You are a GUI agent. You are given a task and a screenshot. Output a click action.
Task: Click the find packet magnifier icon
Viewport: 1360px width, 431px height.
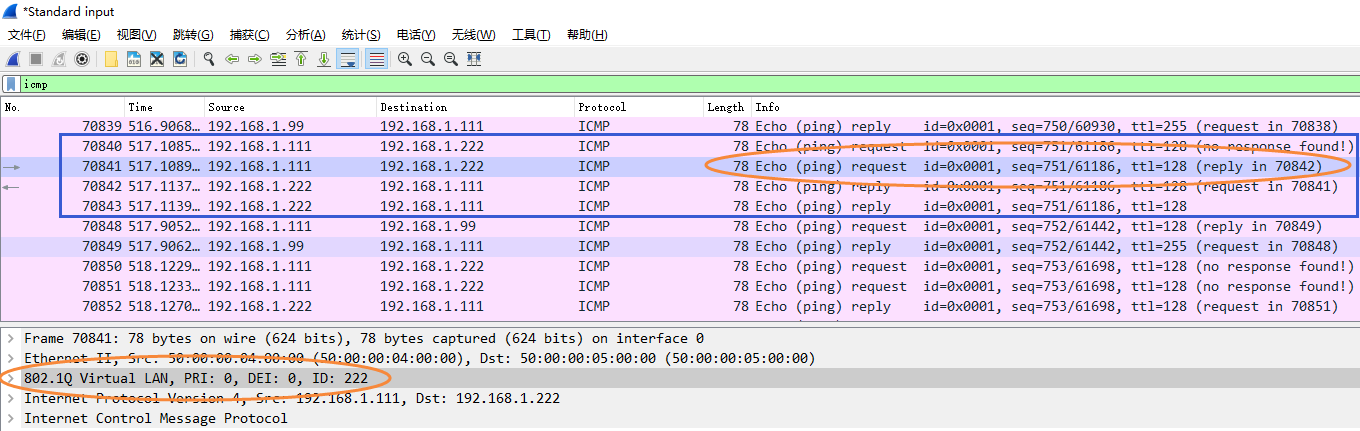(209, 59)
